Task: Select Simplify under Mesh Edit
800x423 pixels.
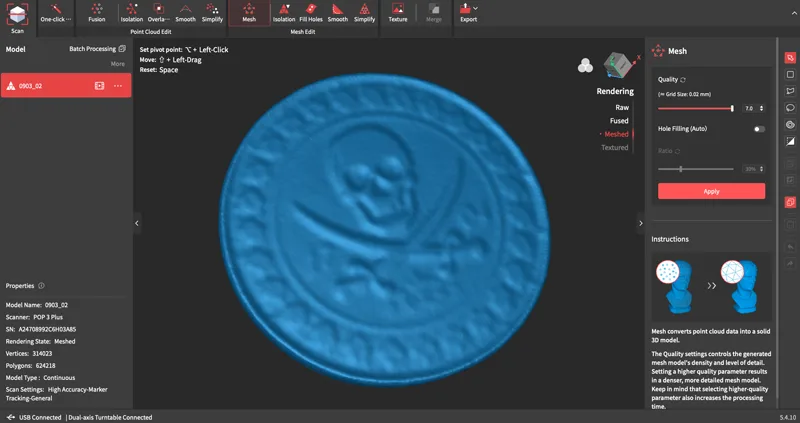Action: click(x=364, y=14)
